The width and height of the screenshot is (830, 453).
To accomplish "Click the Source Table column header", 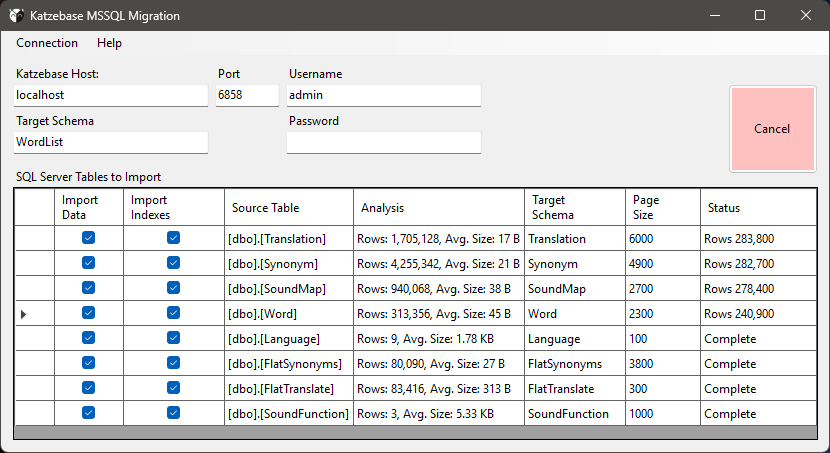I will pos(289,207).
